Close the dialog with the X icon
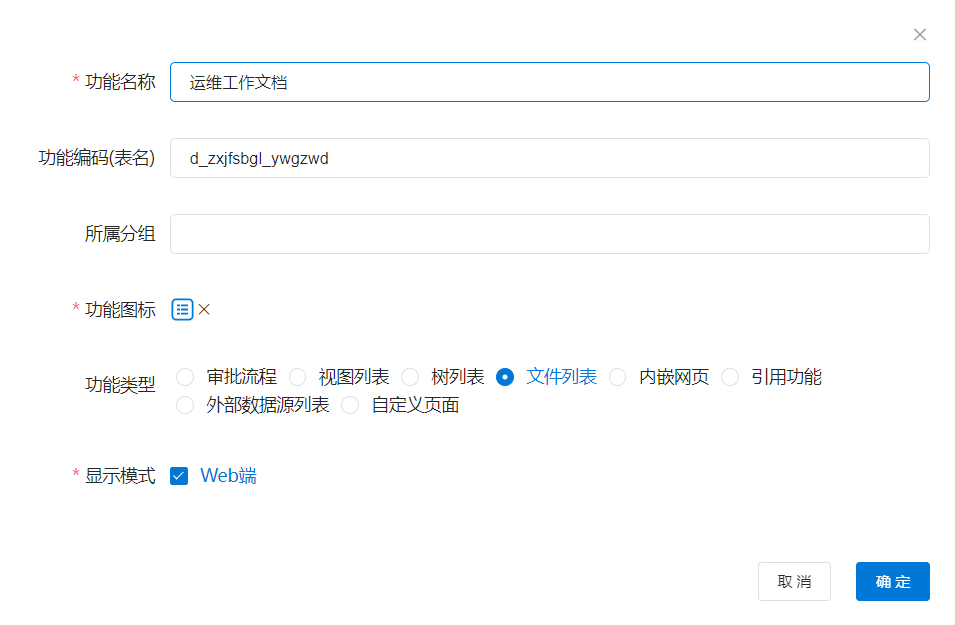Screen dimensions: 955x625 920,35
